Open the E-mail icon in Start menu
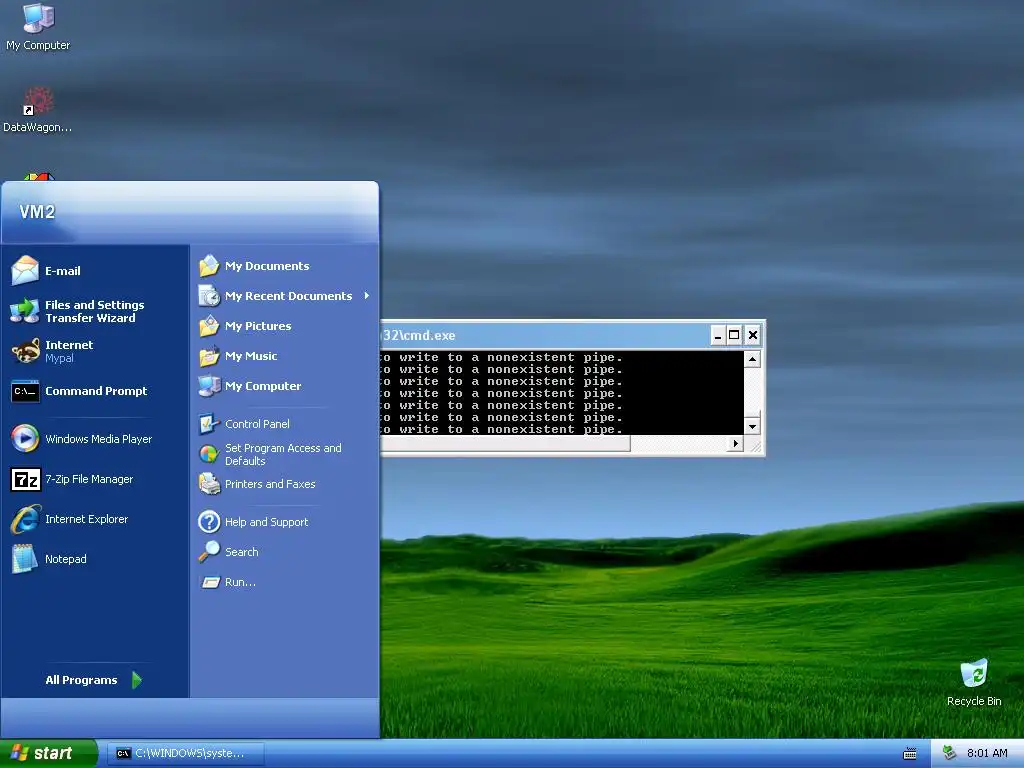Screen dimensions: 1024x768 (25, 270)
